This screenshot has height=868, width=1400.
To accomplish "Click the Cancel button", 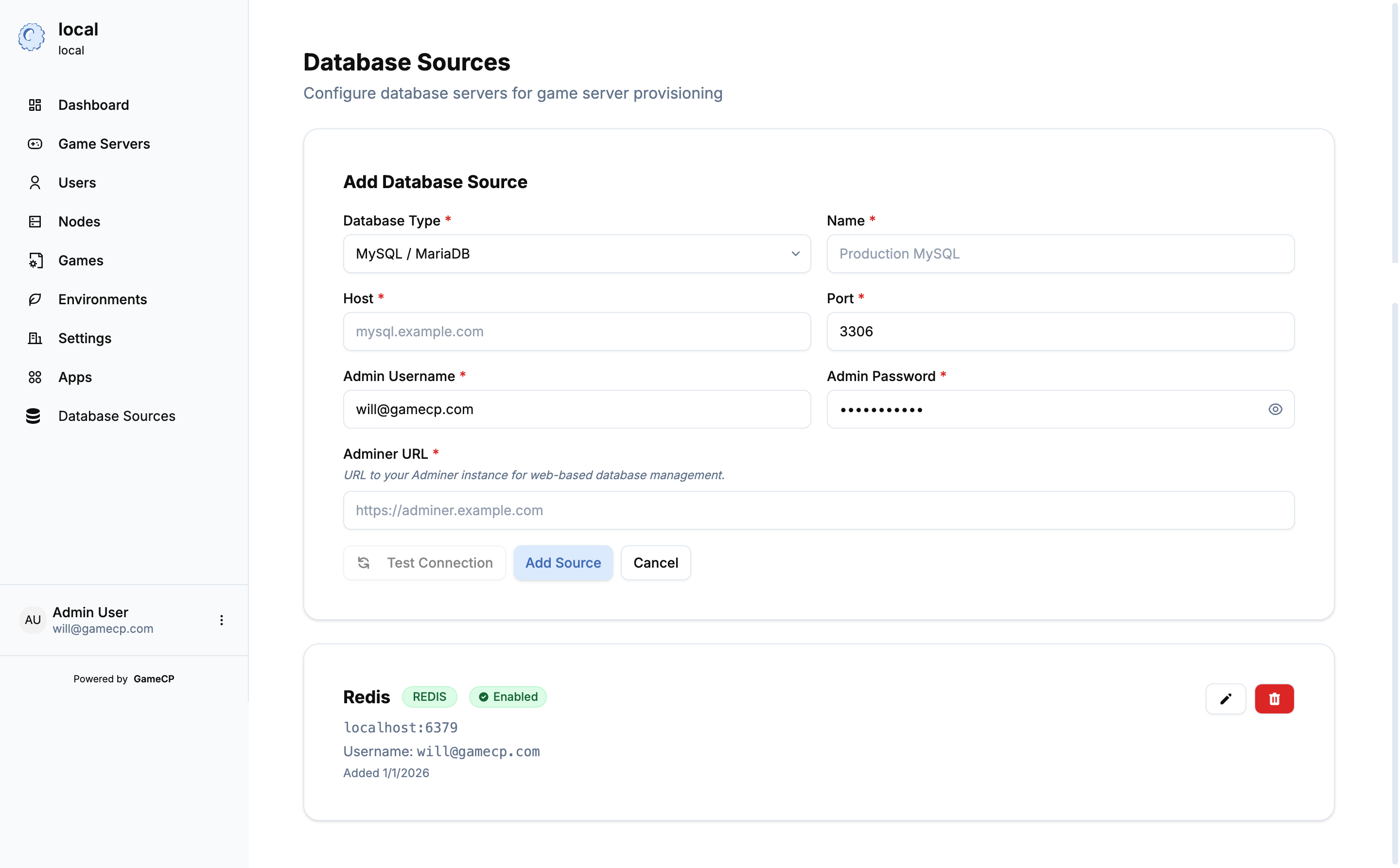I will [x=655, y=563].
